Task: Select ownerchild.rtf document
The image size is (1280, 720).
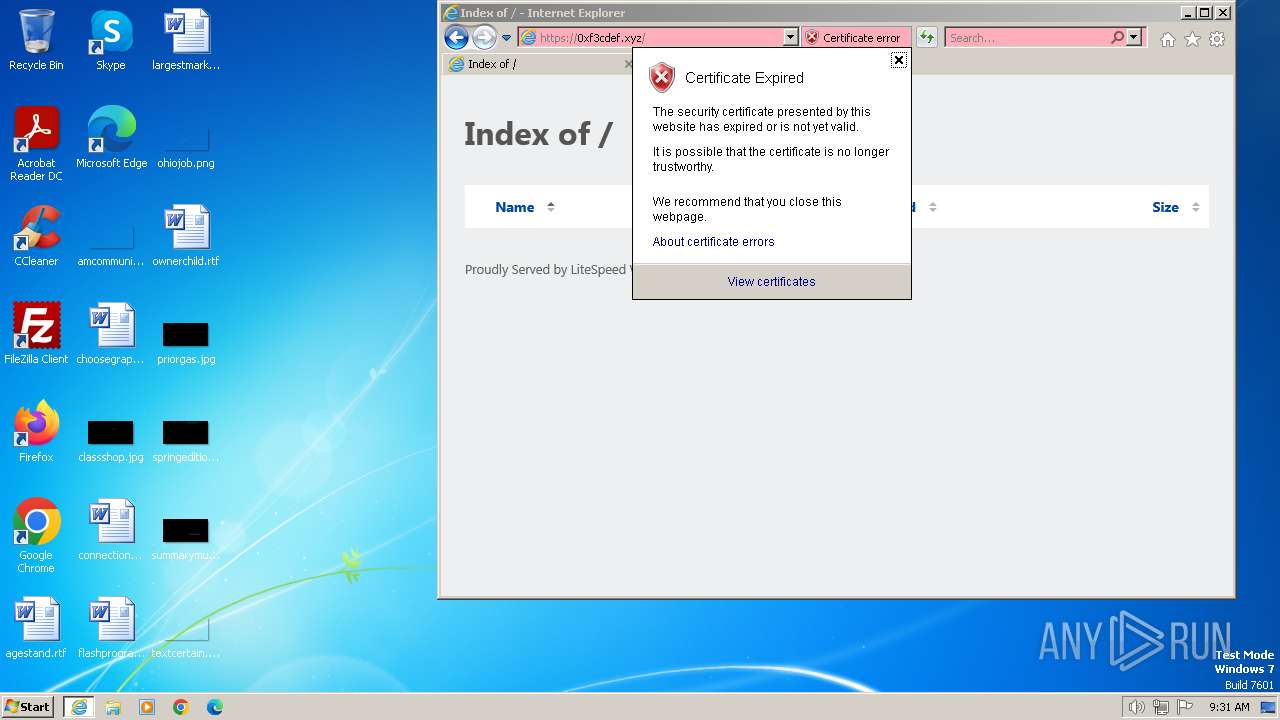Action: click(x=186, y=236)
